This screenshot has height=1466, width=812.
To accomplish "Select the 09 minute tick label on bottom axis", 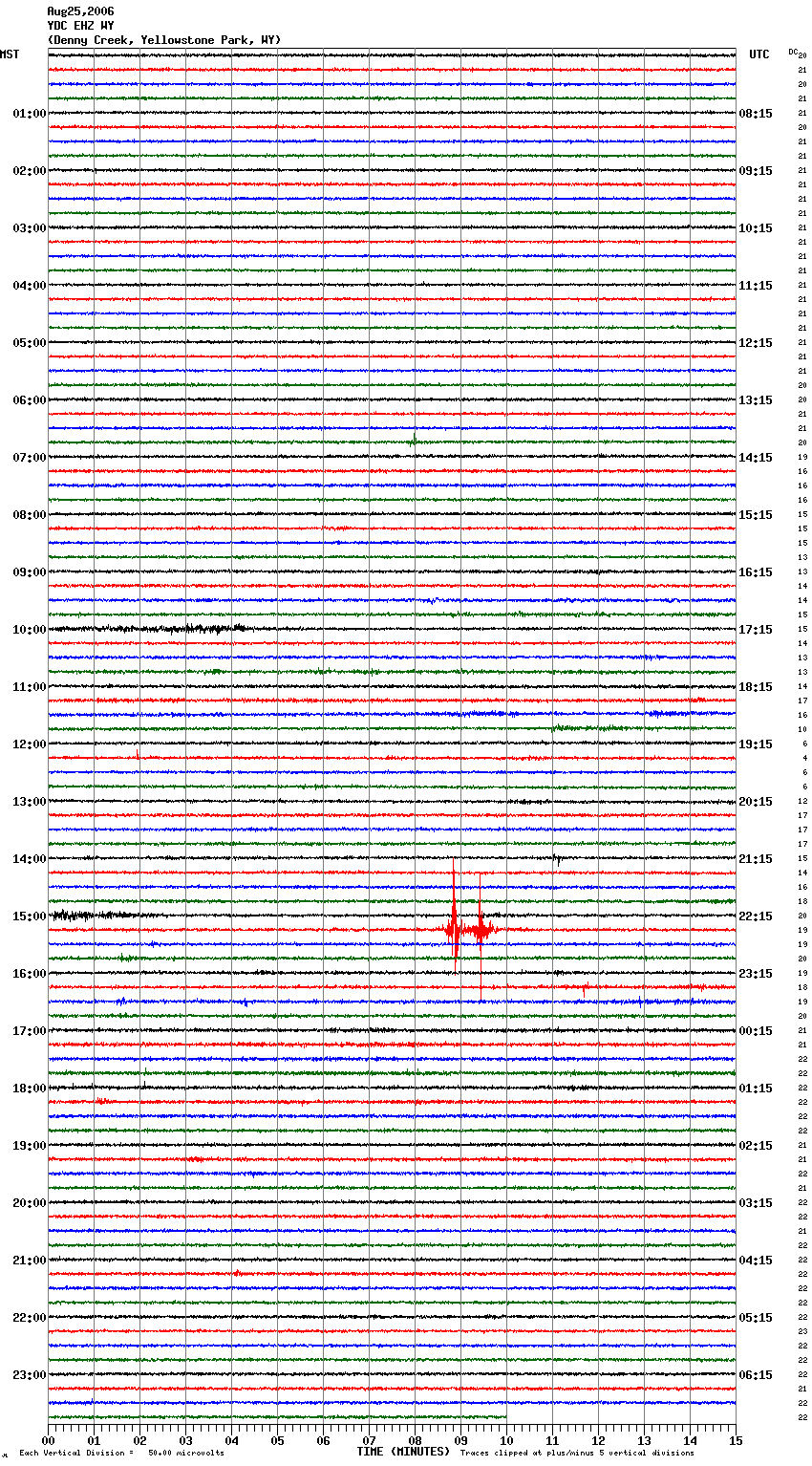I will point(460,1440).
